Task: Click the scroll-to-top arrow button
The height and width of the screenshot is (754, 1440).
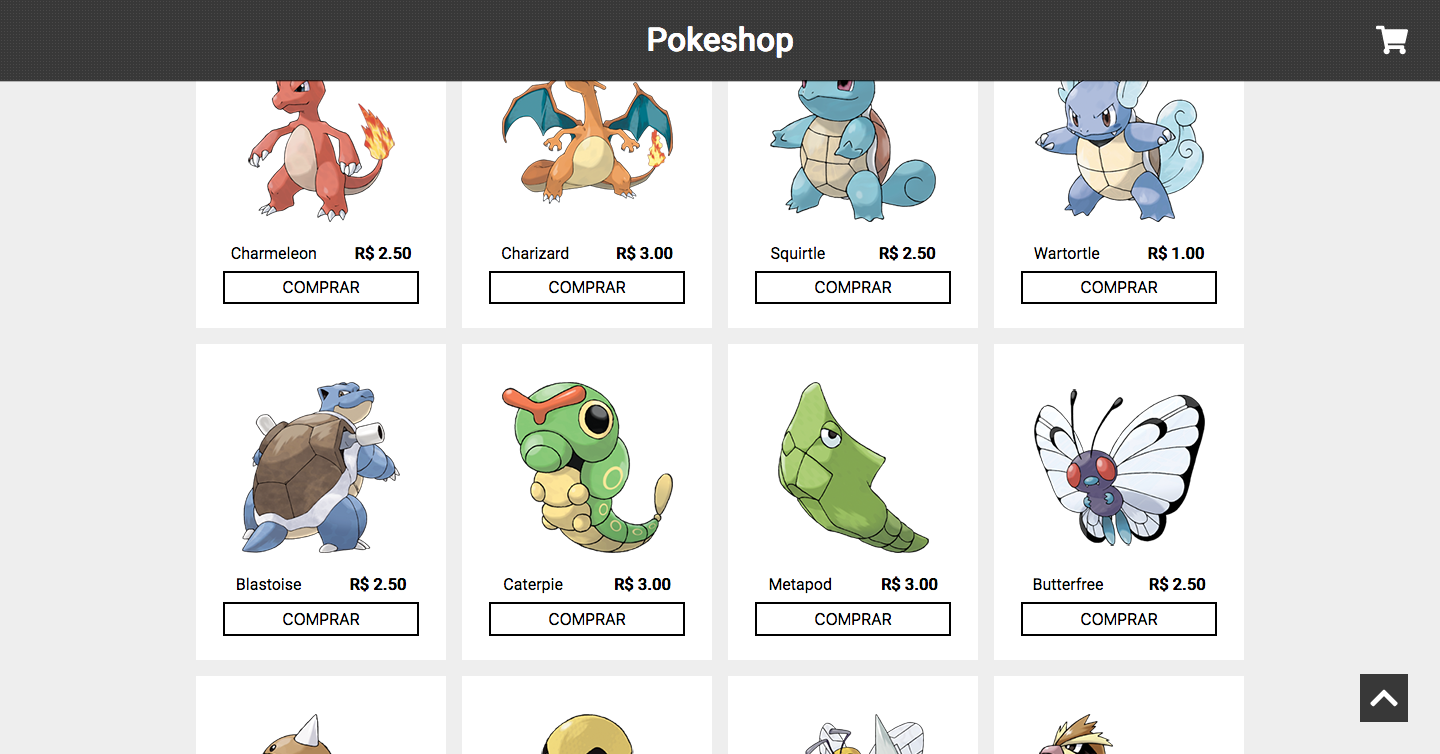Action: (x=1384, y=698)
